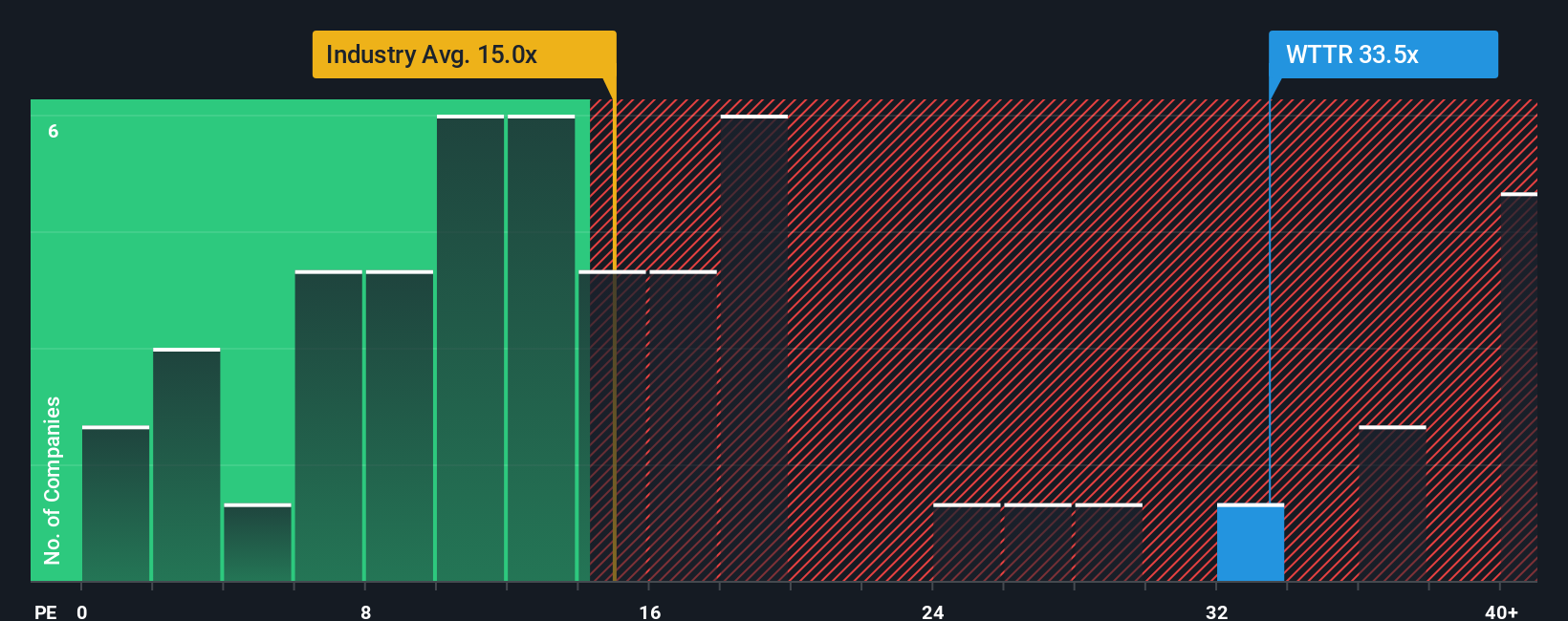Click the Industry Avg. 15.0x label
The image size is (1568, 621).
click(464, 54)
